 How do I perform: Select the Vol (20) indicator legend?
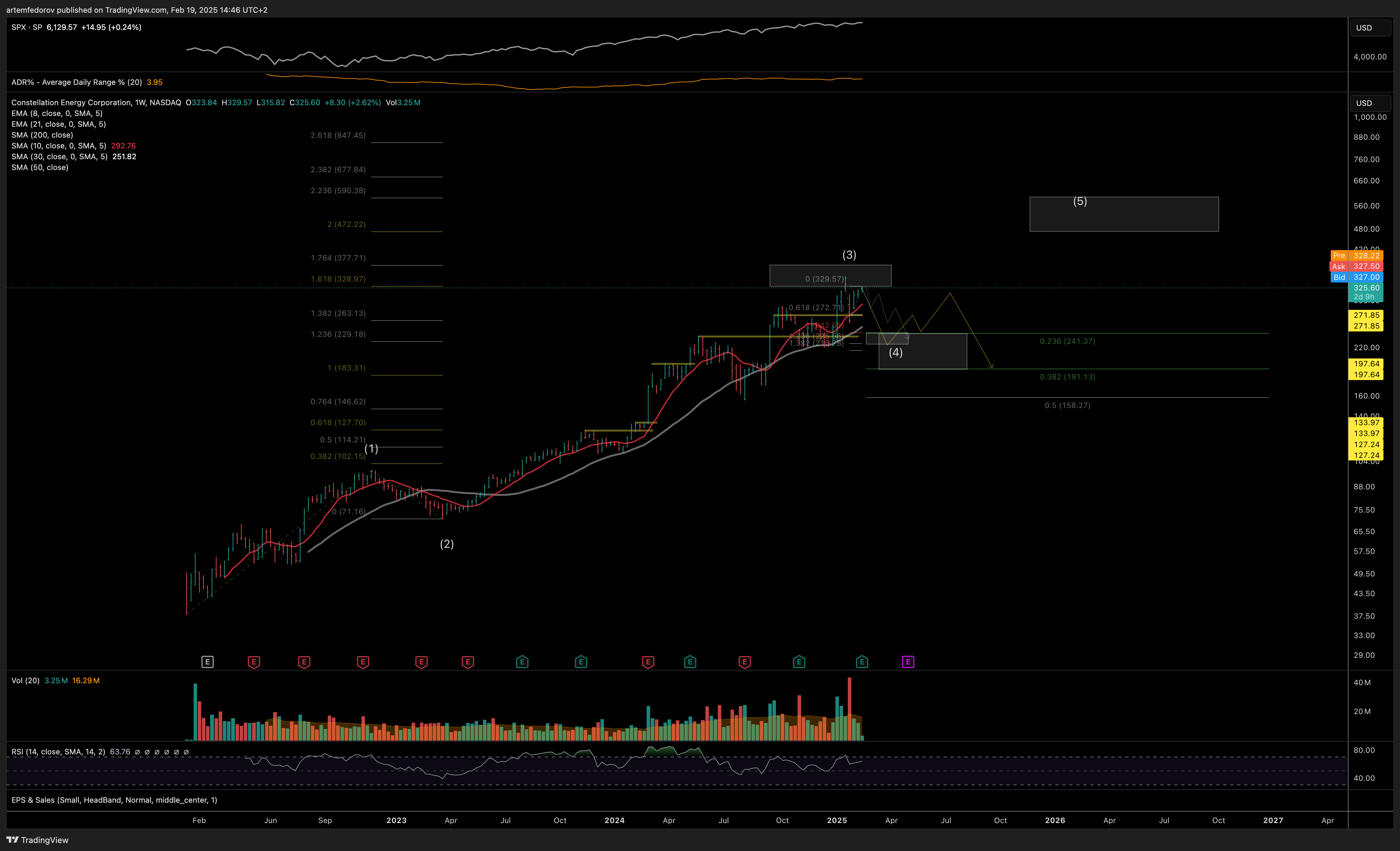click(x=25, y=681)
